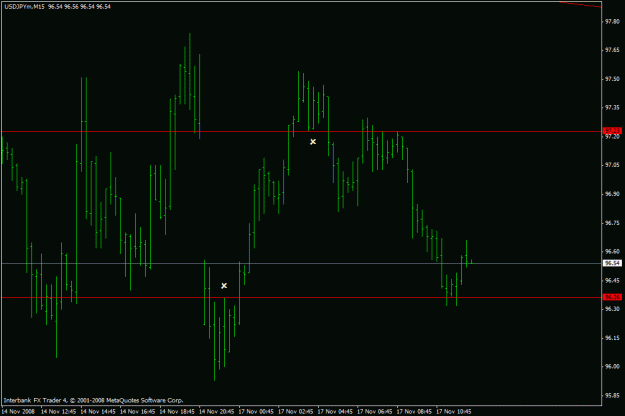Select the lower red horizontal line at 96.36
Image resolution: width=625 pixels, height=416 pixels.
click(x=301, y=298)
